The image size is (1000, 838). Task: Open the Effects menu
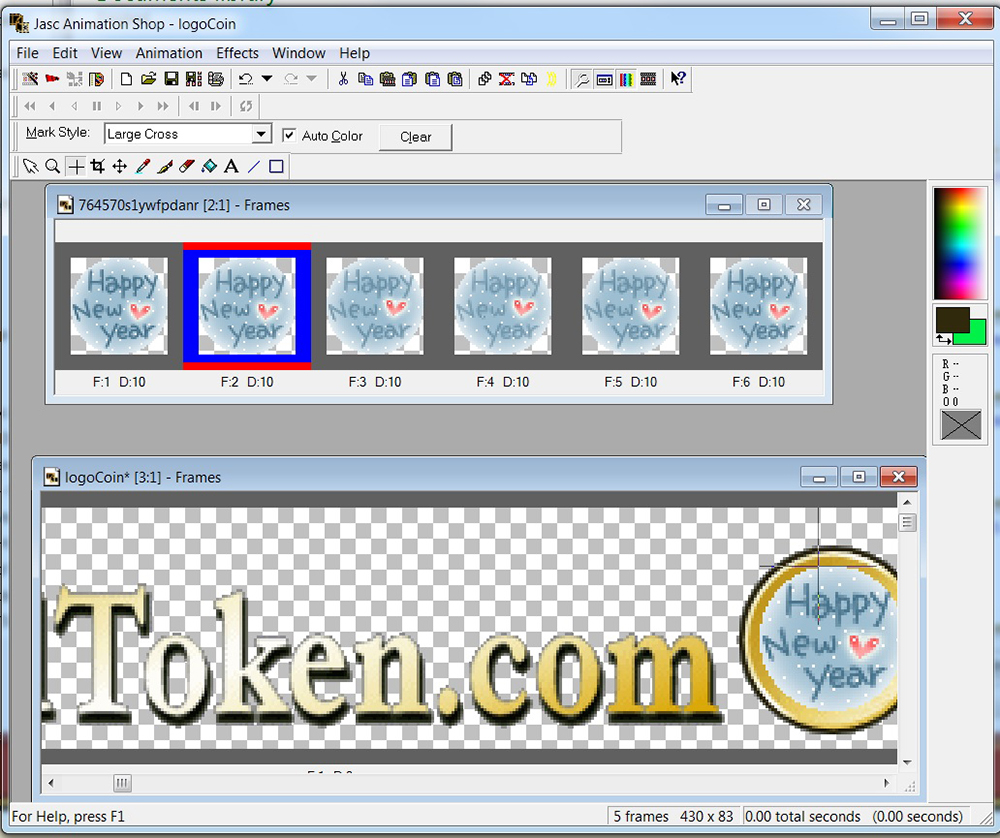(237, 53)
